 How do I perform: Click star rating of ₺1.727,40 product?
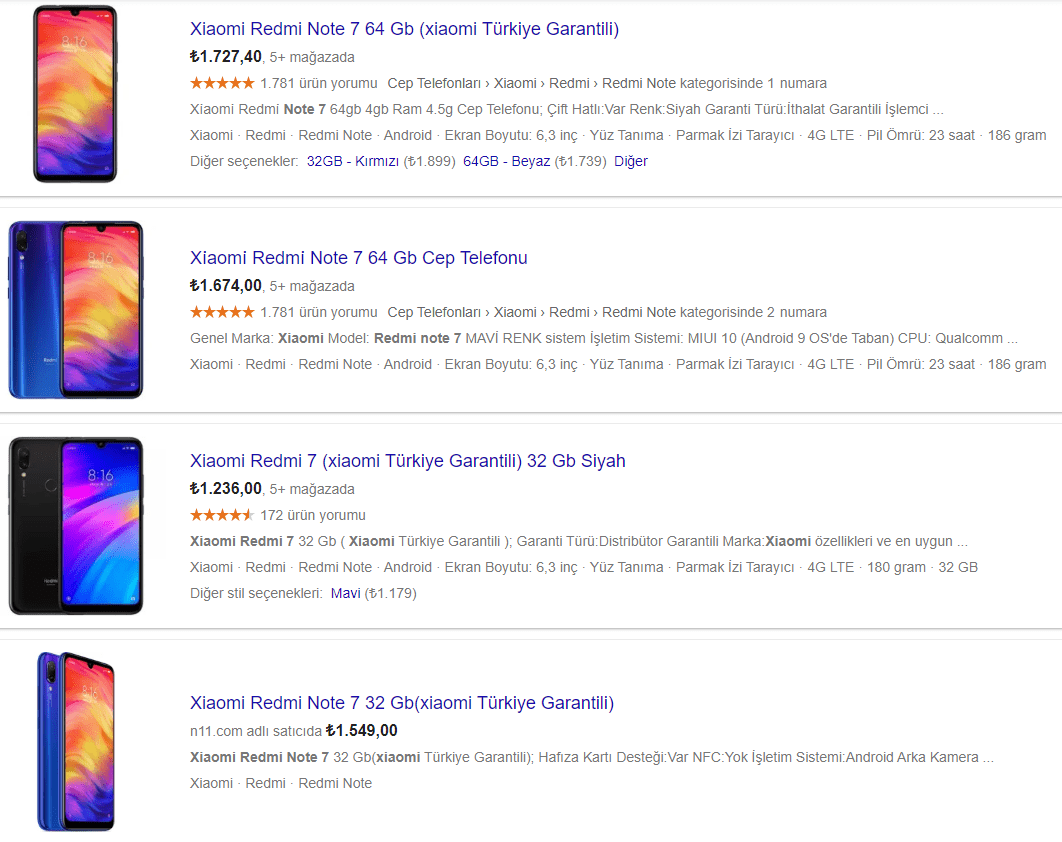[222, 83]
